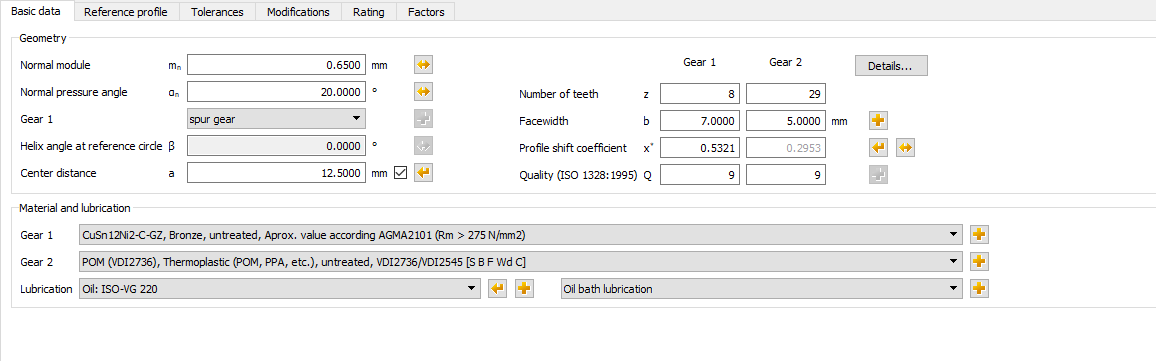This screenshot has width=1156, height=361.
Task: Open the Oil: ISO-VG 220 dropdown
Action: (279, 289)
